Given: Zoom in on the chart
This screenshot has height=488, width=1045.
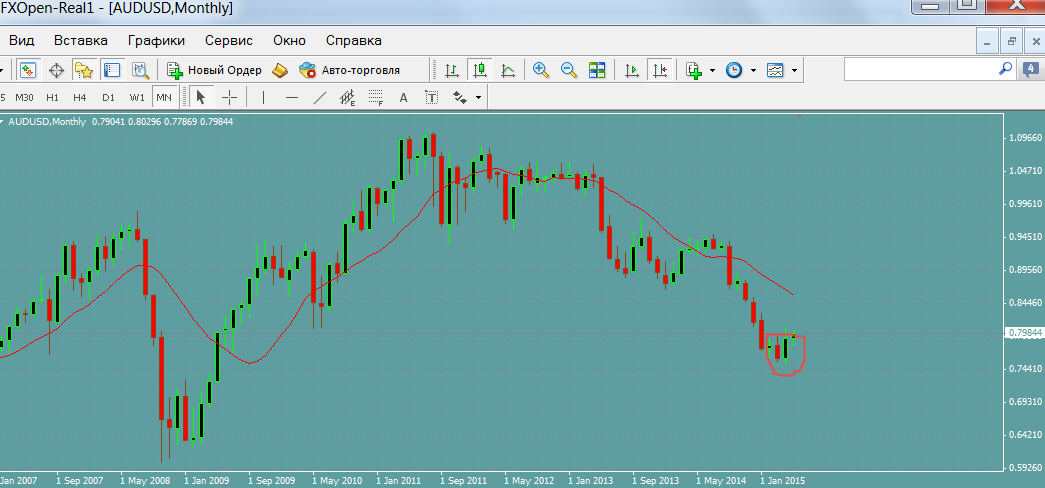Looking at the screenshot, I should (x=541, y=70).
